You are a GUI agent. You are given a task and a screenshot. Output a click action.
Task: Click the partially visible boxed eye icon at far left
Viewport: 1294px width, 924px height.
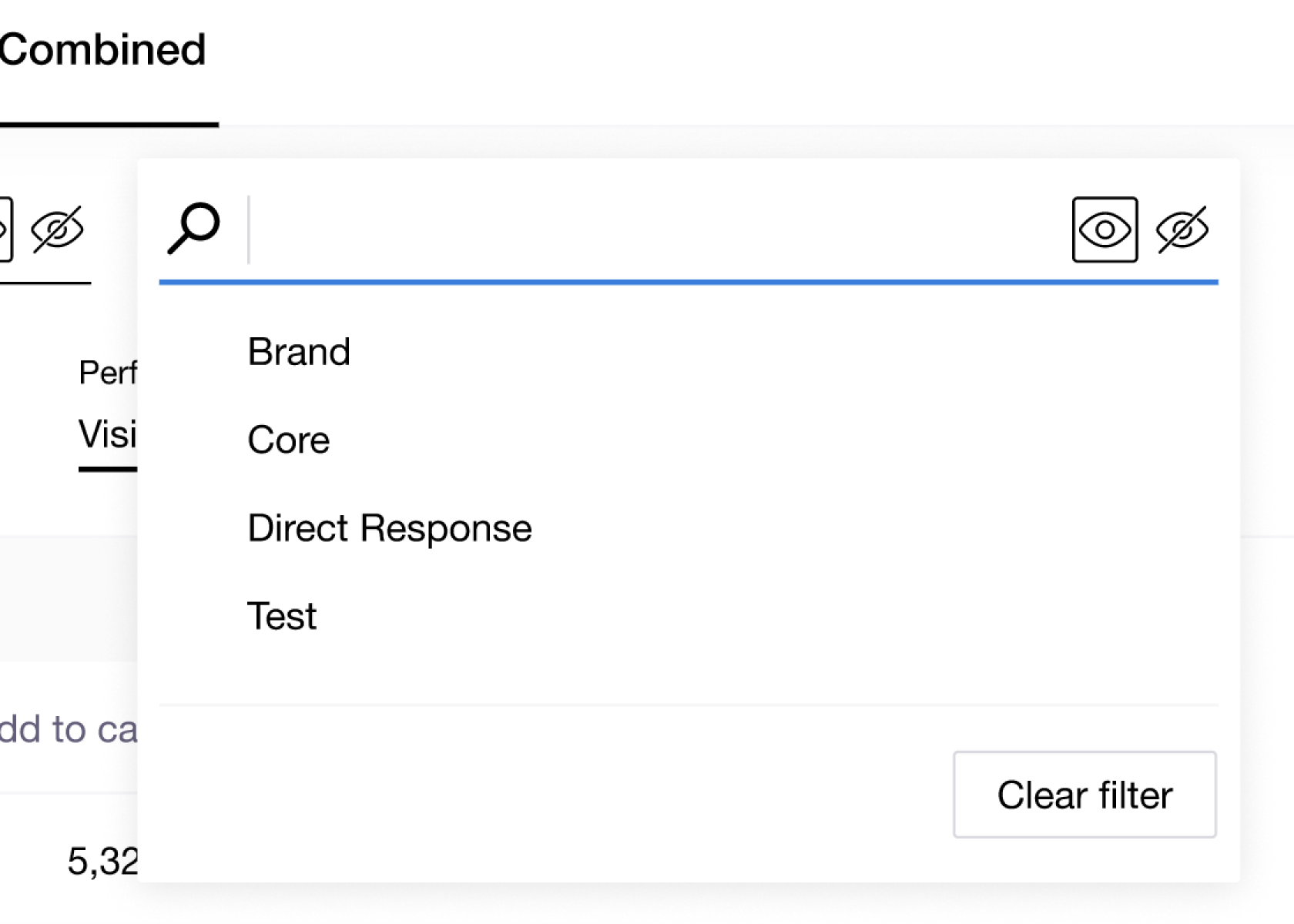5,229
